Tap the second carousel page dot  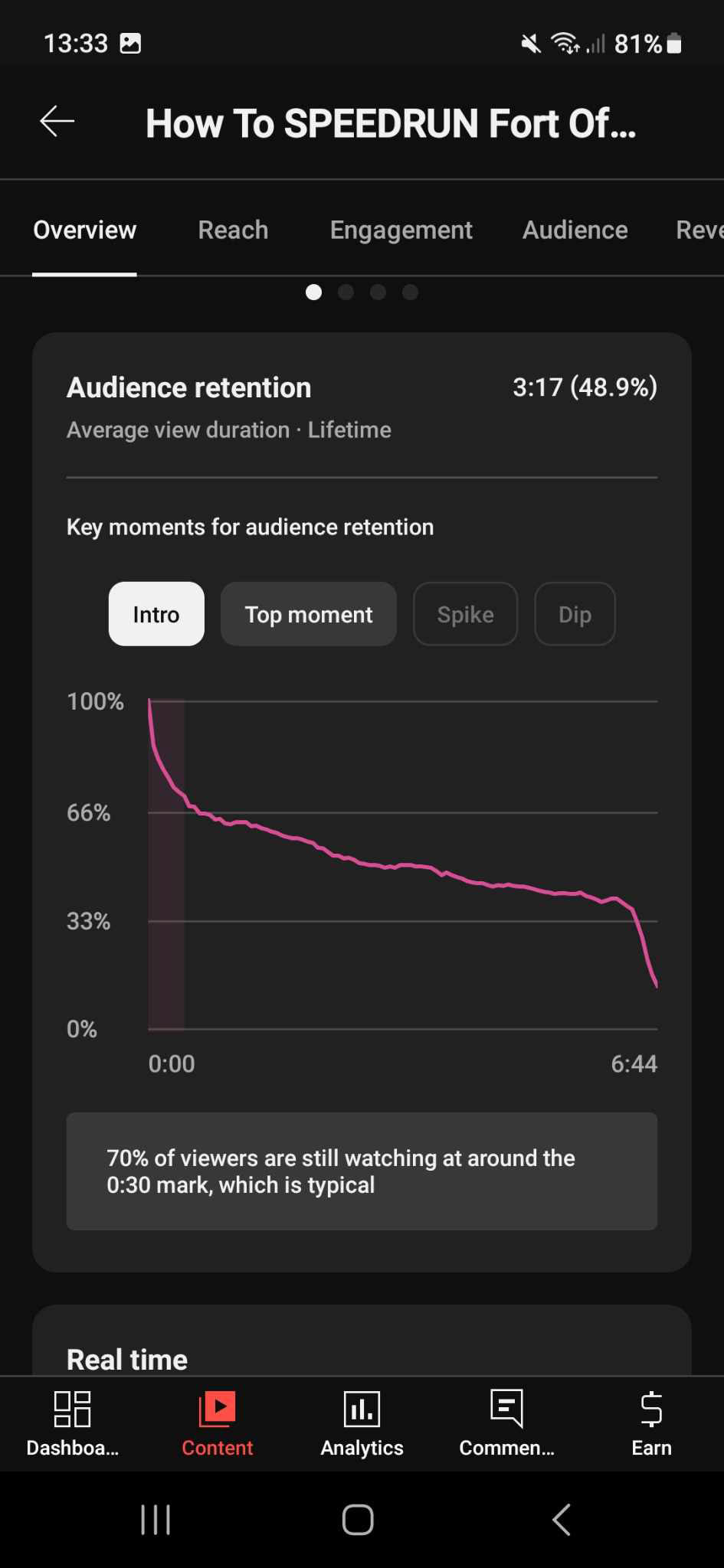(x=346, y=292)
